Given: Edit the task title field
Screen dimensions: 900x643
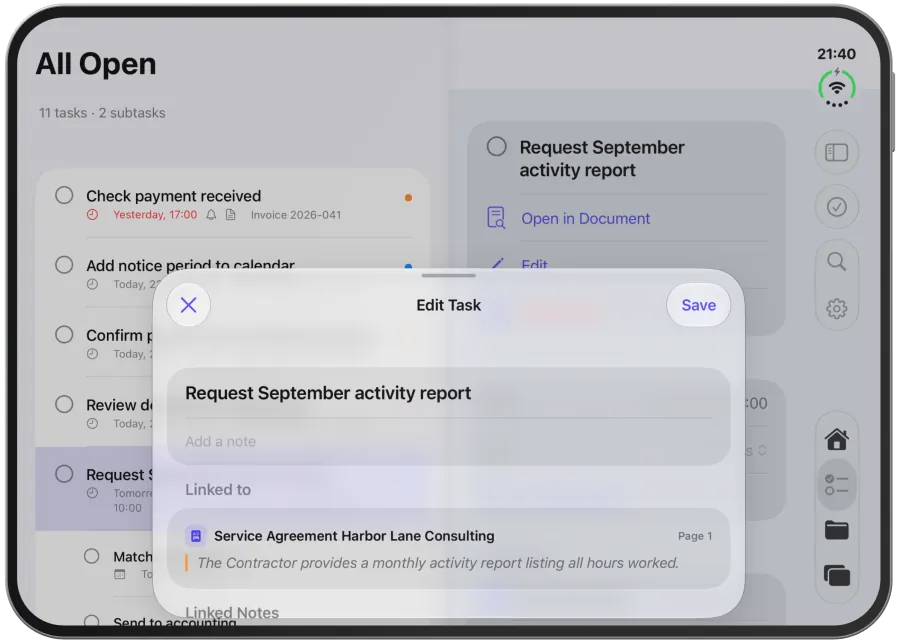Looking at the screenshot, I should [448, 393].
